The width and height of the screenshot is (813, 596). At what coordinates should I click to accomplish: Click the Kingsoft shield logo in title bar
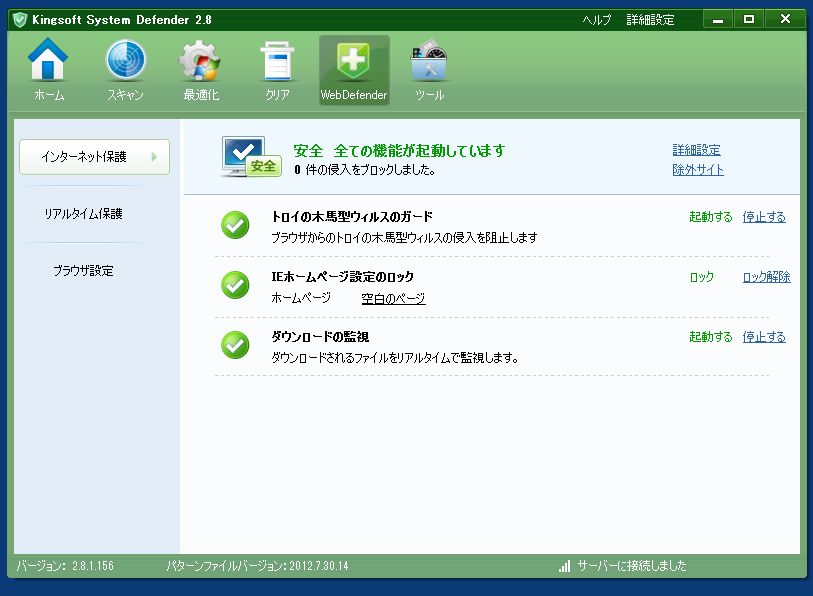point(20,20)
